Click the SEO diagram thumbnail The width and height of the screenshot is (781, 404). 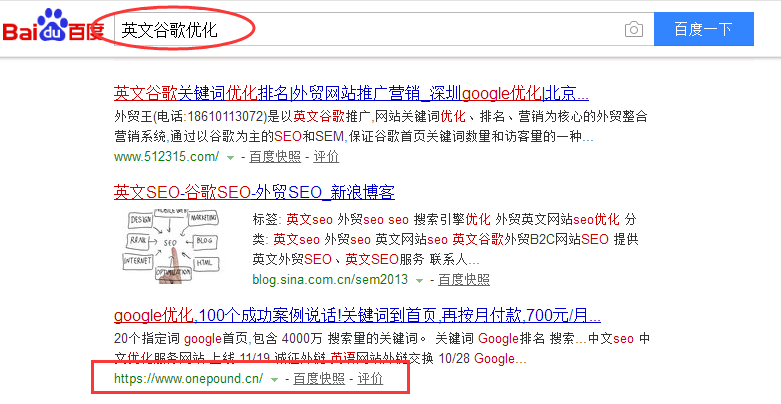click(x=171, y=247)
